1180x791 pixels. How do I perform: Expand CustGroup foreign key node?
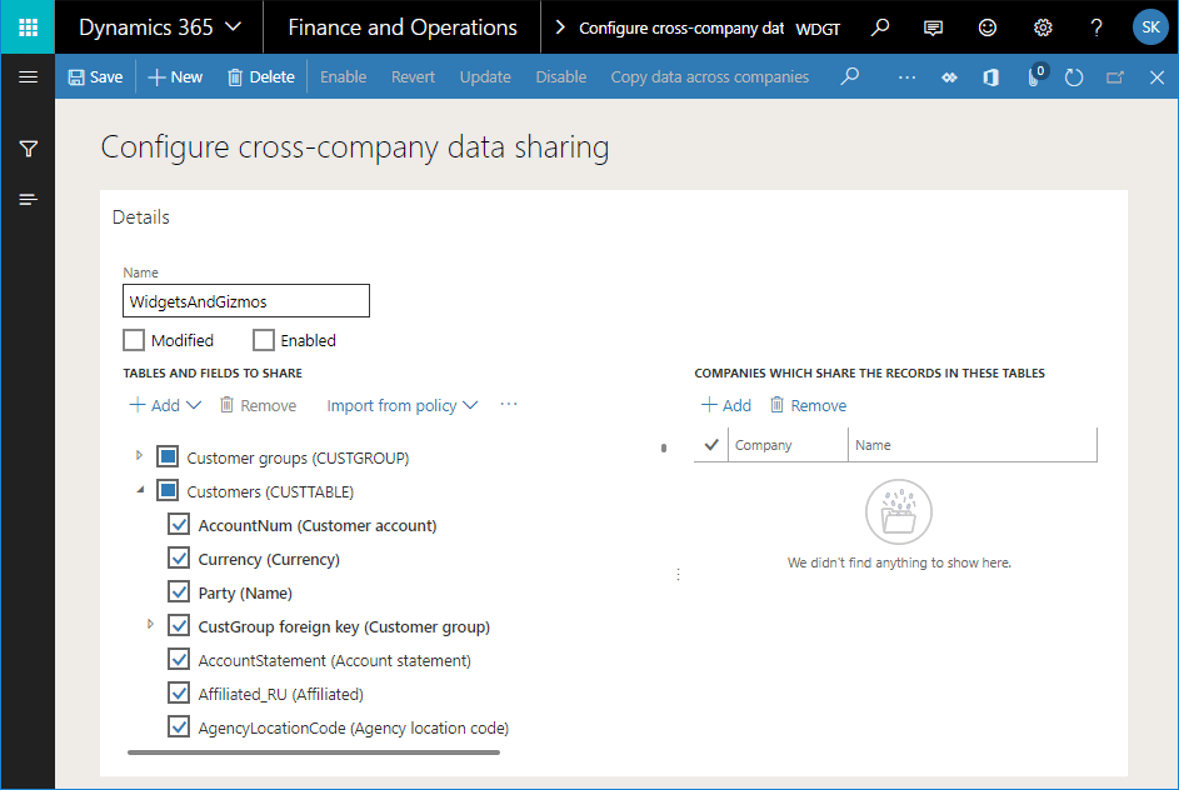pyautogui.click(x=151, y=625)
